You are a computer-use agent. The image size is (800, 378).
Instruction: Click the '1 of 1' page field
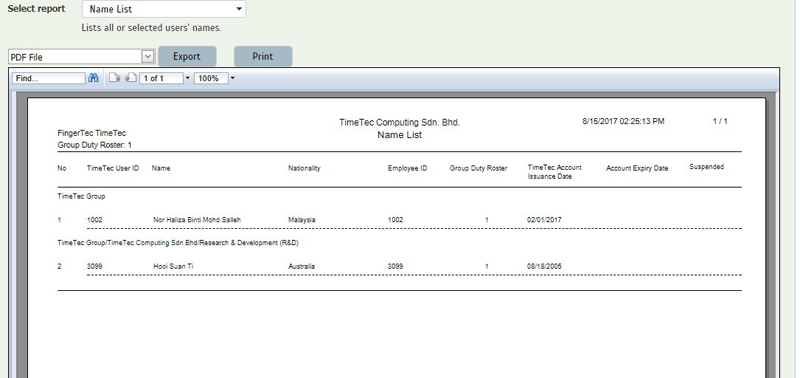(x=161, y=78)
